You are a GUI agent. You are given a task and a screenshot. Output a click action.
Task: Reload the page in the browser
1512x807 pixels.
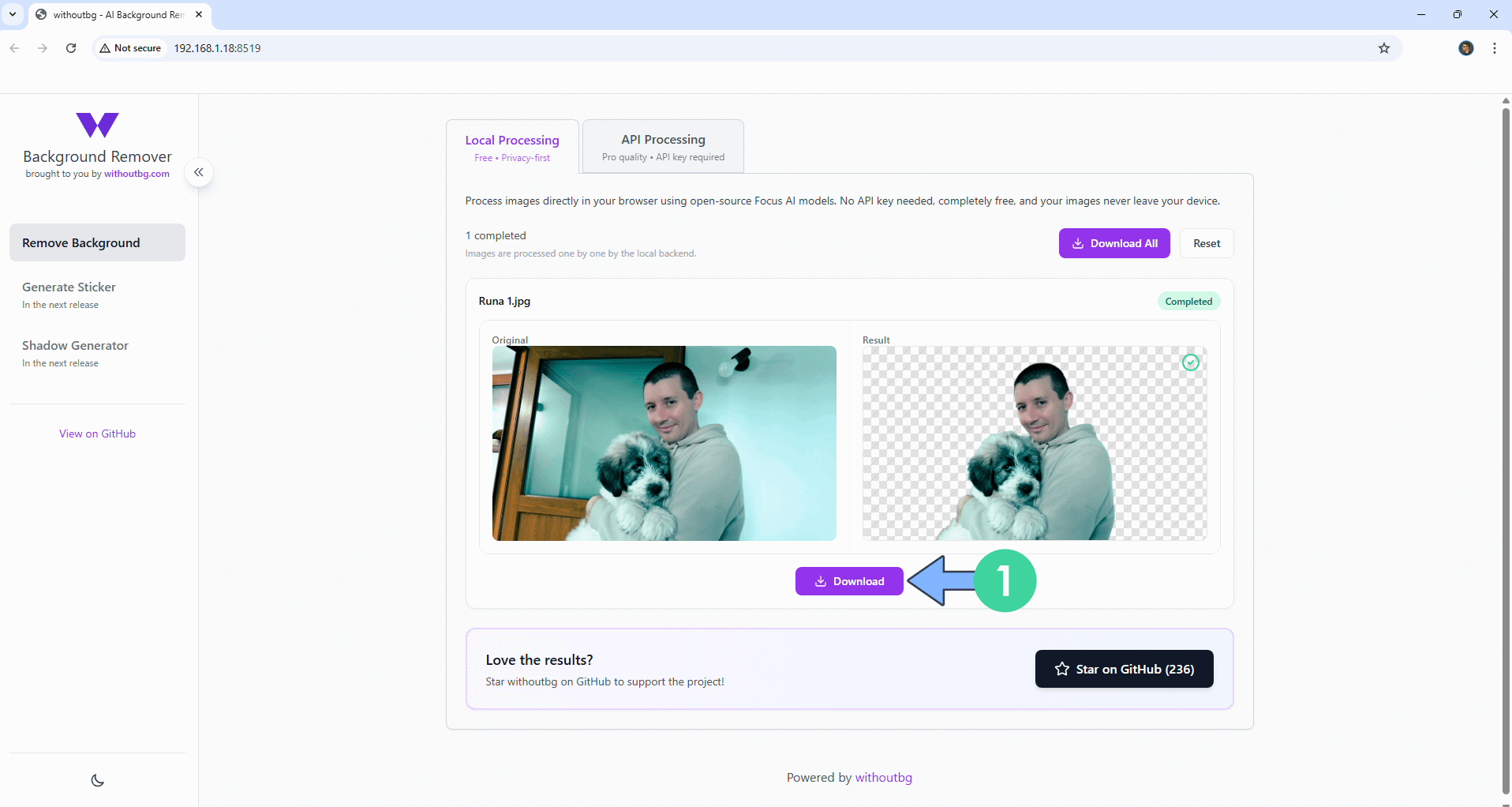point(71,48)
